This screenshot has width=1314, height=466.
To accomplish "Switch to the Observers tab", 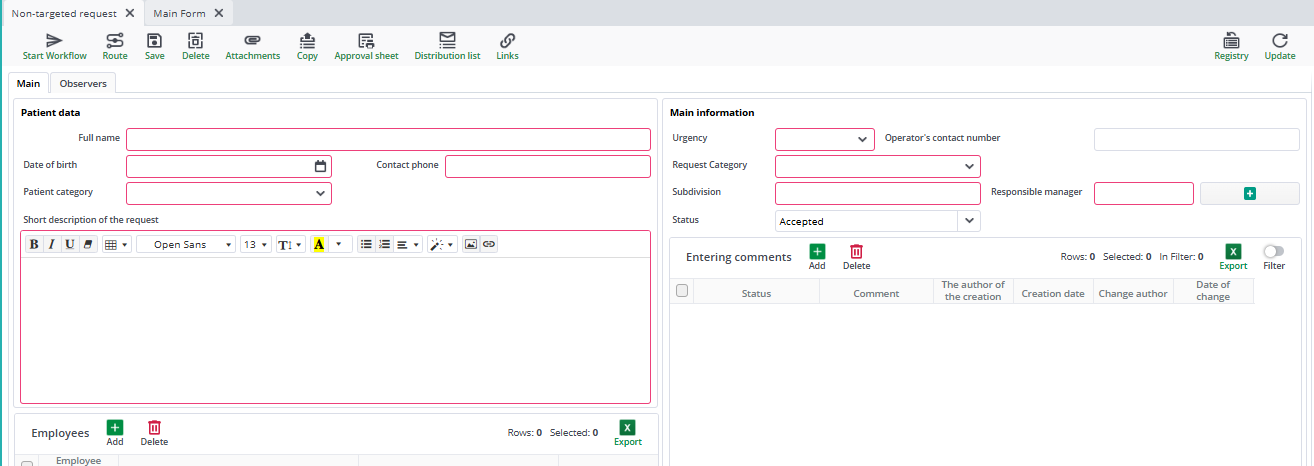I will pos(83,83).
